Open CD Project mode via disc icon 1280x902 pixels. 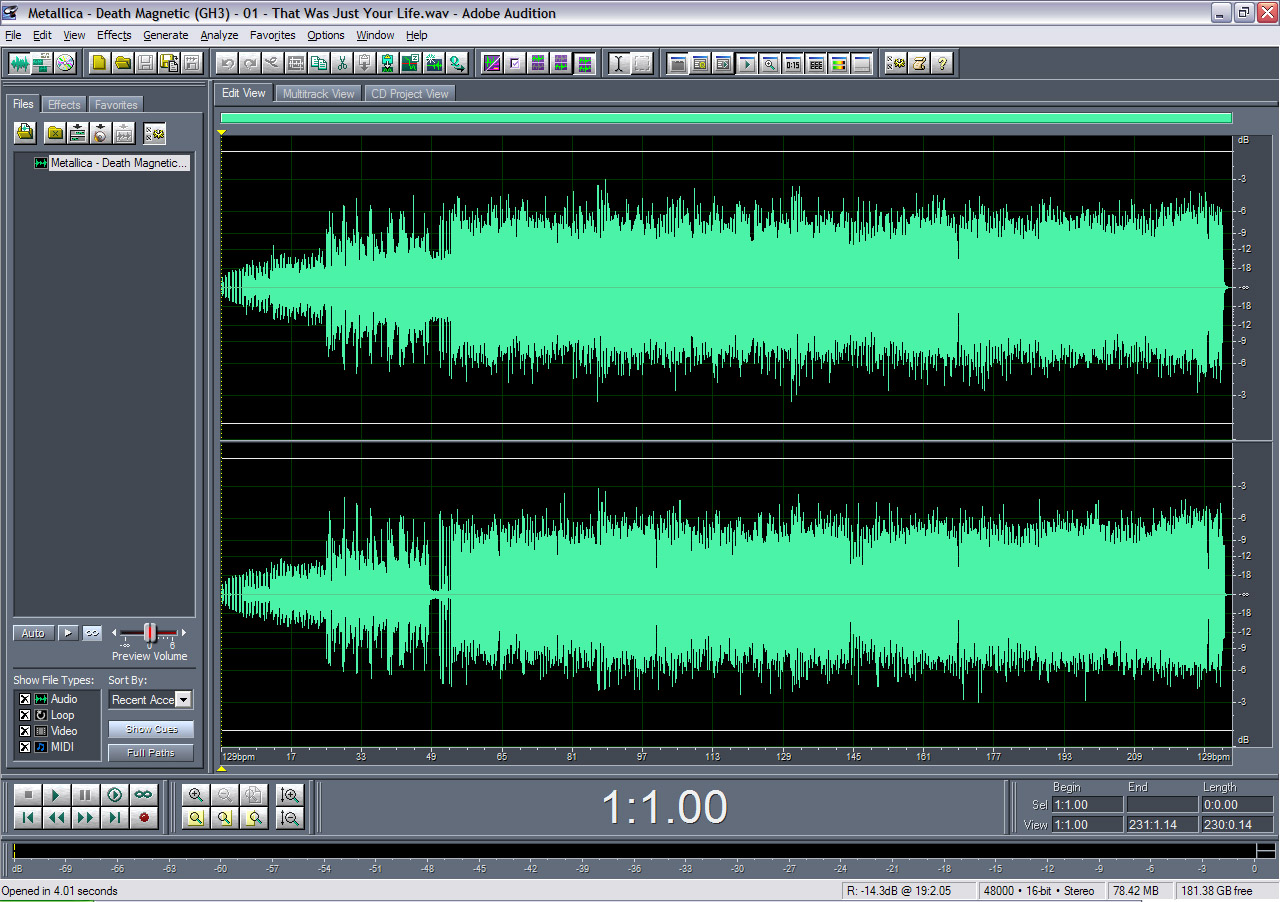point(65,63)
